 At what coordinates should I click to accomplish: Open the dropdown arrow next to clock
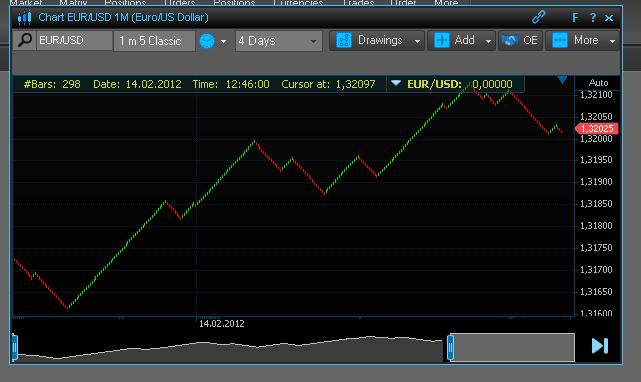click(x=223, y=41)
